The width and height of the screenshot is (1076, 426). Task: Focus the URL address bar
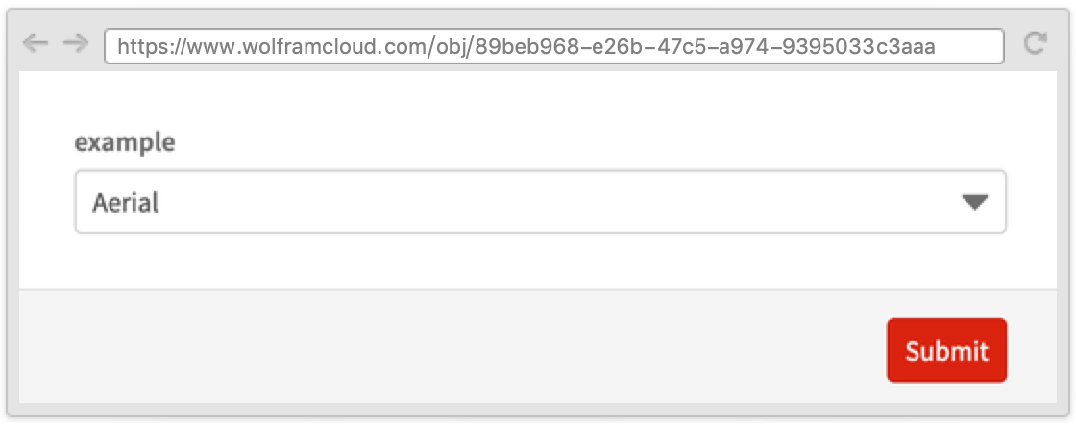pos(554,45)
